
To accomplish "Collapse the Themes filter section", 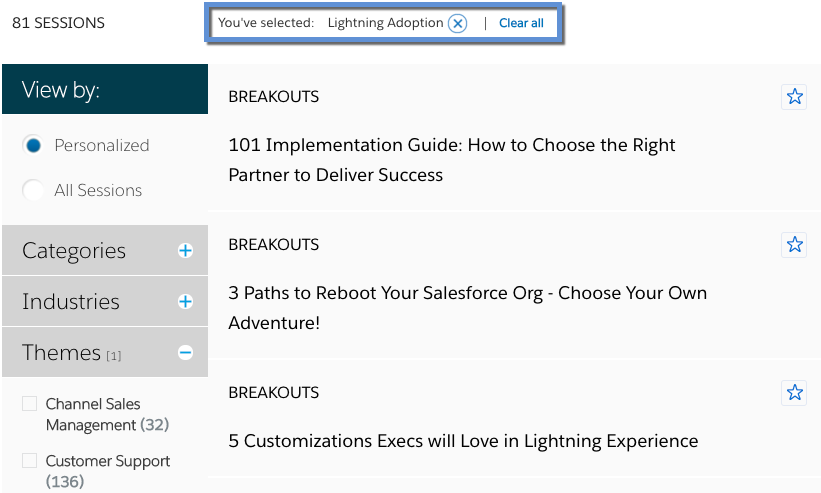I will tap(62, 352).
